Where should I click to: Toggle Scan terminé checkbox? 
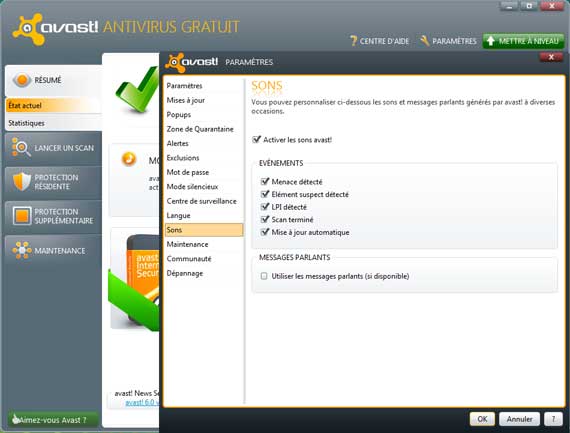click(265, 219)
